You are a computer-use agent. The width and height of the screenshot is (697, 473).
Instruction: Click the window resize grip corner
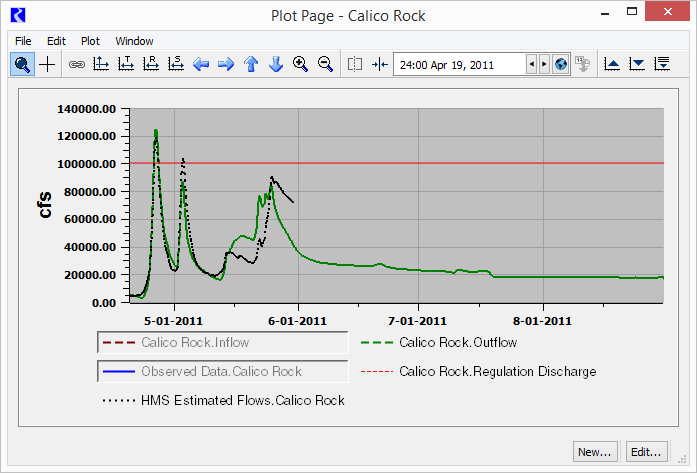(681, 459)
